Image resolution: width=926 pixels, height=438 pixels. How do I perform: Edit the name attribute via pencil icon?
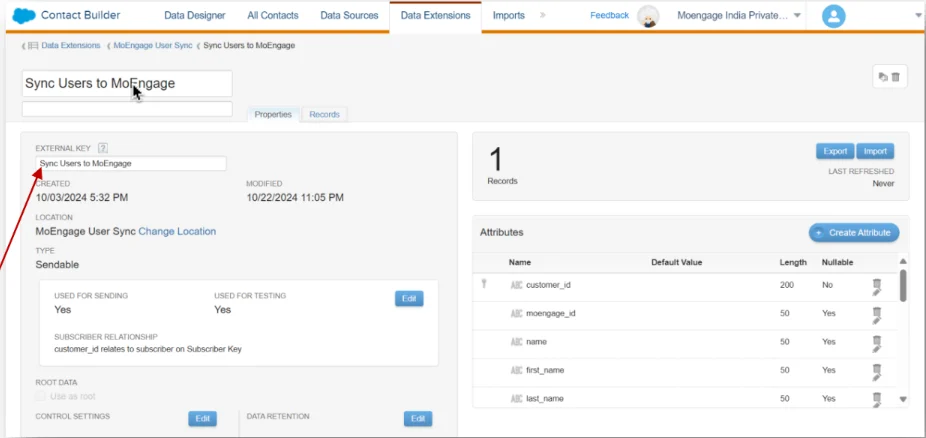(x=877, y=348)
